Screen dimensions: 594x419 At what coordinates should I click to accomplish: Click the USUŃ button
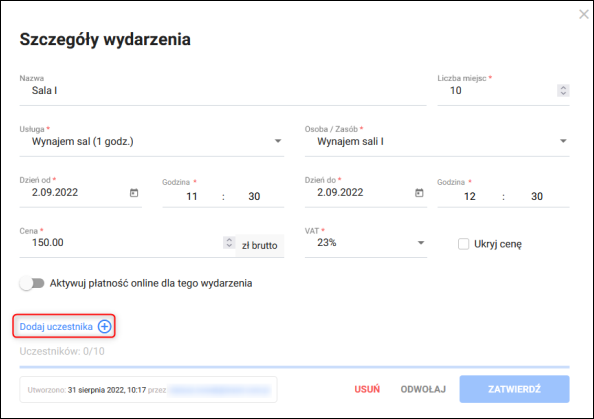[367, 389]
